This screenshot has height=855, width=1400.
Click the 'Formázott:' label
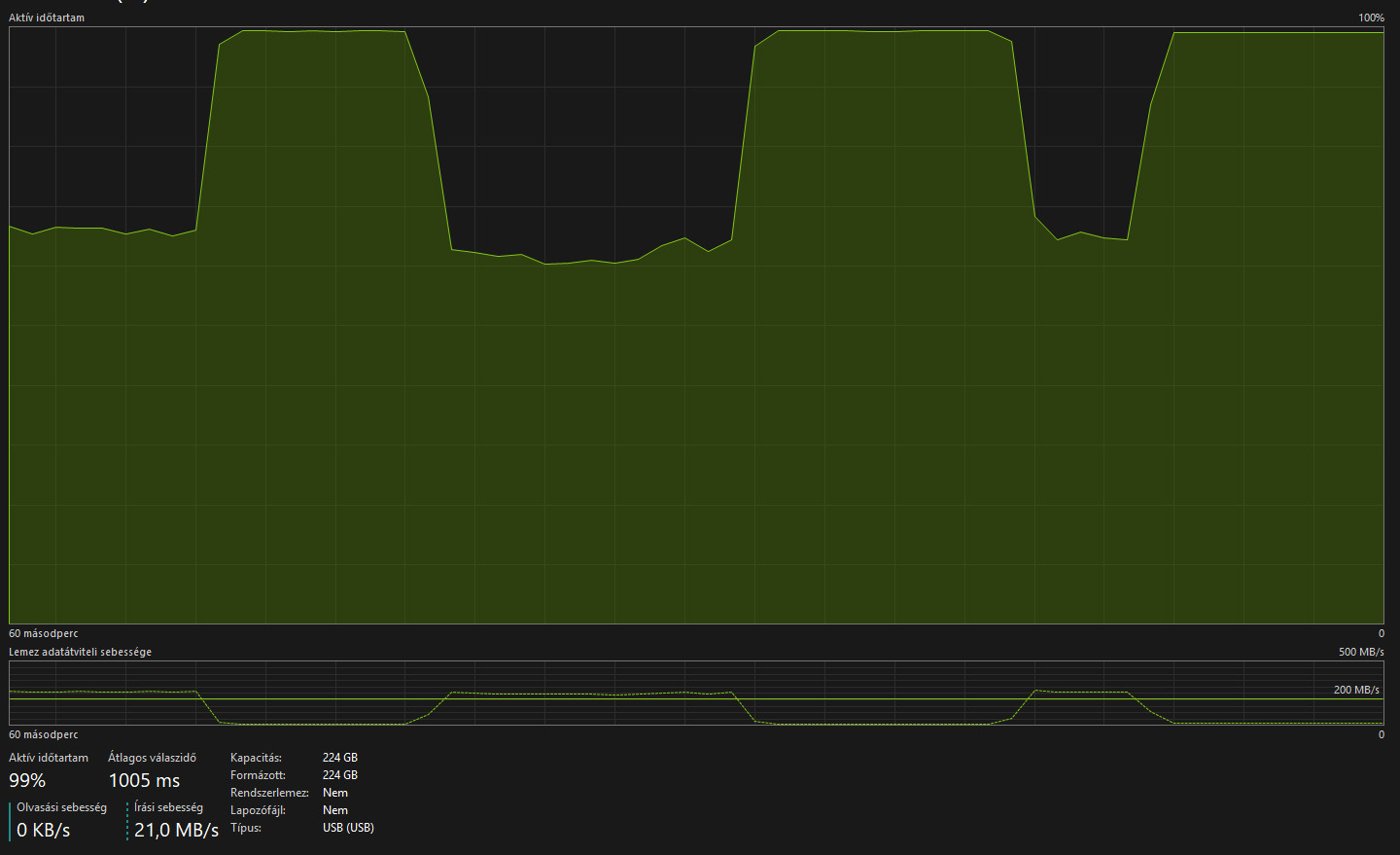[258, 775]
